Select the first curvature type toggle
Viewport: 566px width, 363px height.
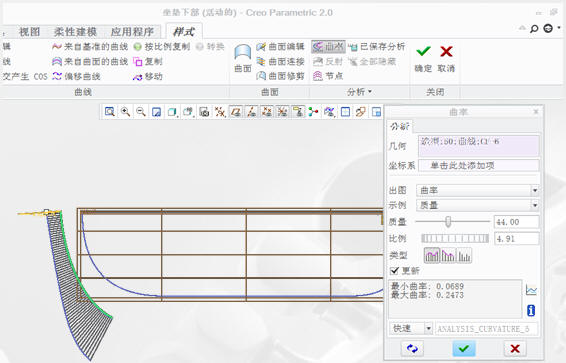point(432,255)
